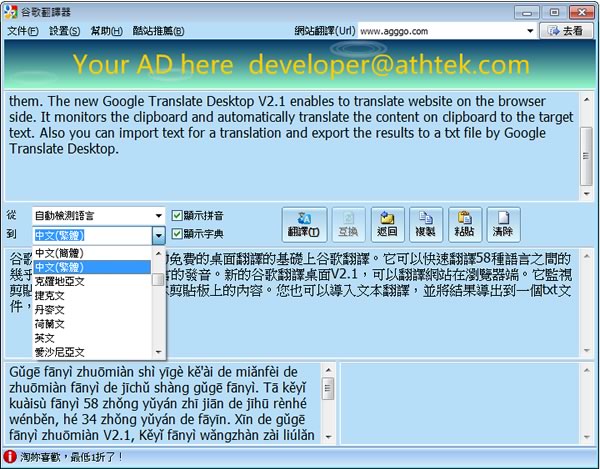Choose 英文 in the language list
This screenshot has width=600, height=469.
coord(92,338)
